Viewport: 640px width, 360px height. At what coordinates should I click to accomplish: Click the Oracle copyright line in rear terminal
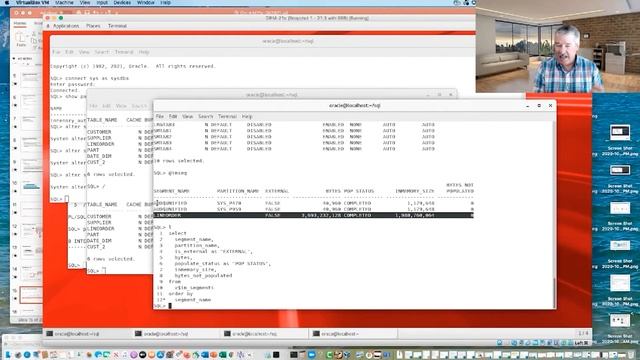[x=133, y=66]
